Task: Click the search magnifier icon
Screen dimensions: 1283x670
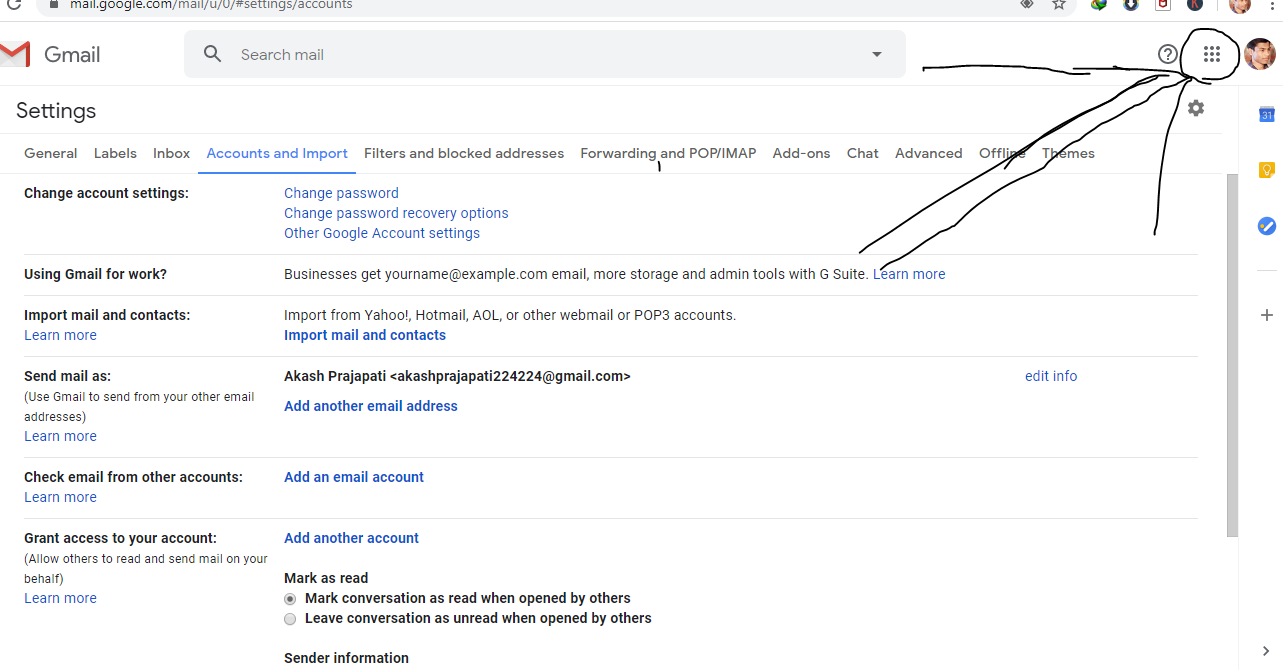Action: pyautogui.click(x=212, y=54)
